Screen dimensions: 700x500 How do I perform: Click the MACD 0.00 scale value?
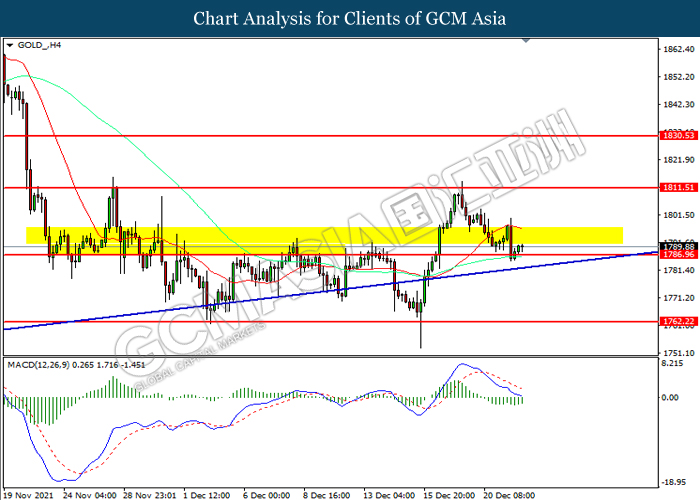click(x=670, y=397)
